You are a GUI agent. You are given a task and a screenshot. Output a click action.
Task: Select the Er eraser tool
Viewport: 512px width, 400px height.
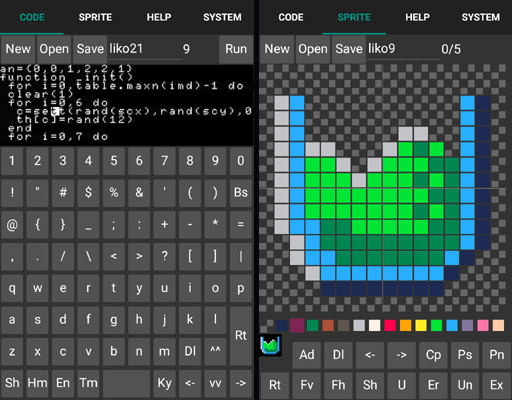pyautogui.click(x=433, y=385)
